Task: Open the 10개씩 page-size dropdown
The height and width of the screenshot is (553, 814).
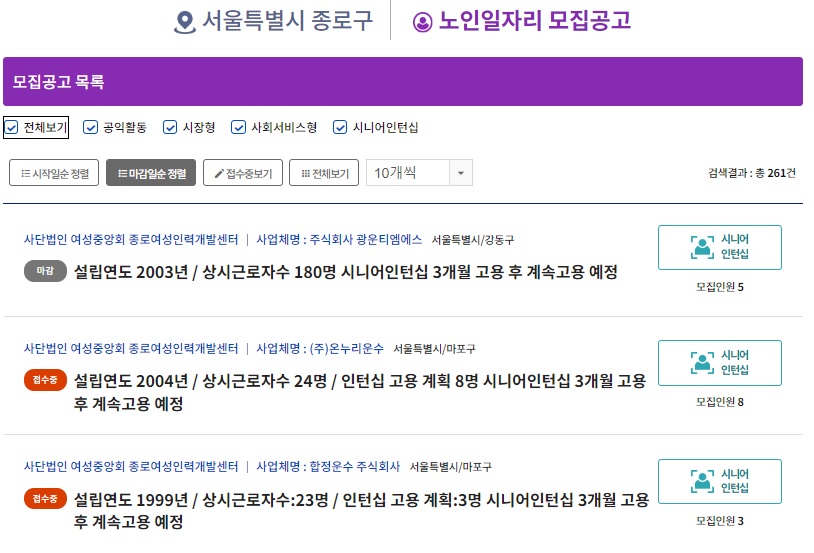Action: (x=419, y=172)
